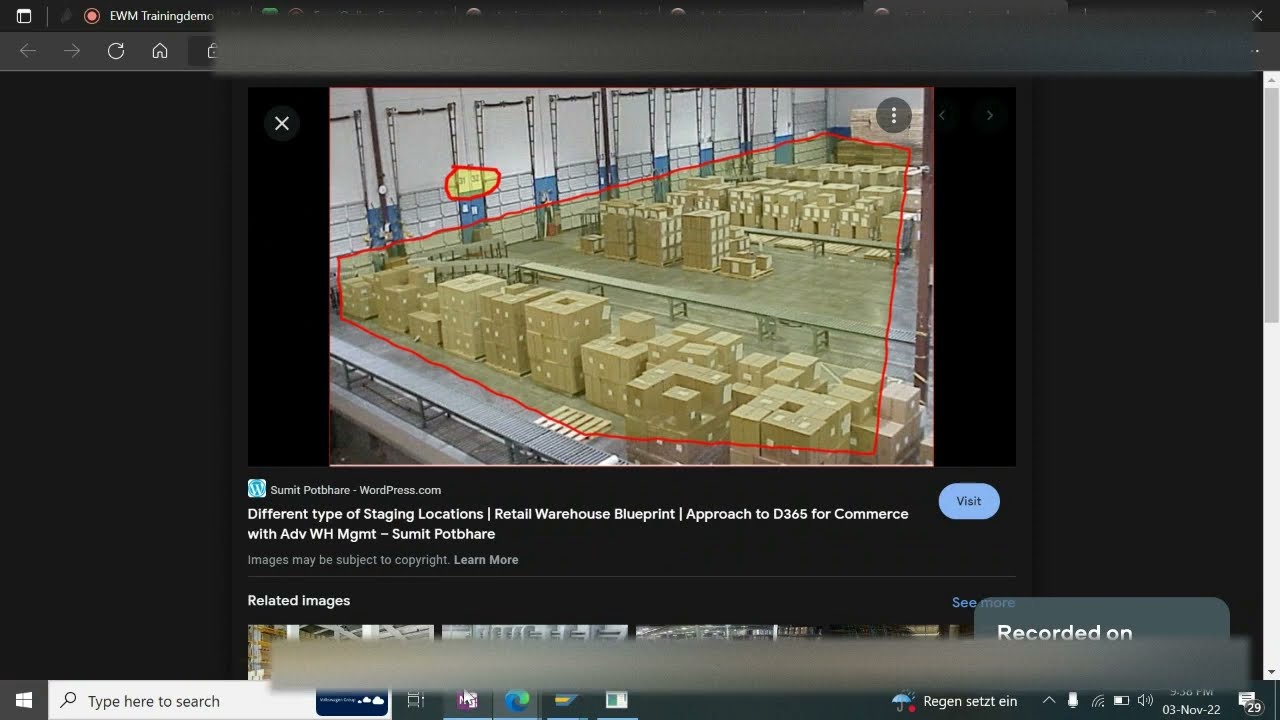
Task: Open network settings from the system tray
Action: coord(1097,700)
